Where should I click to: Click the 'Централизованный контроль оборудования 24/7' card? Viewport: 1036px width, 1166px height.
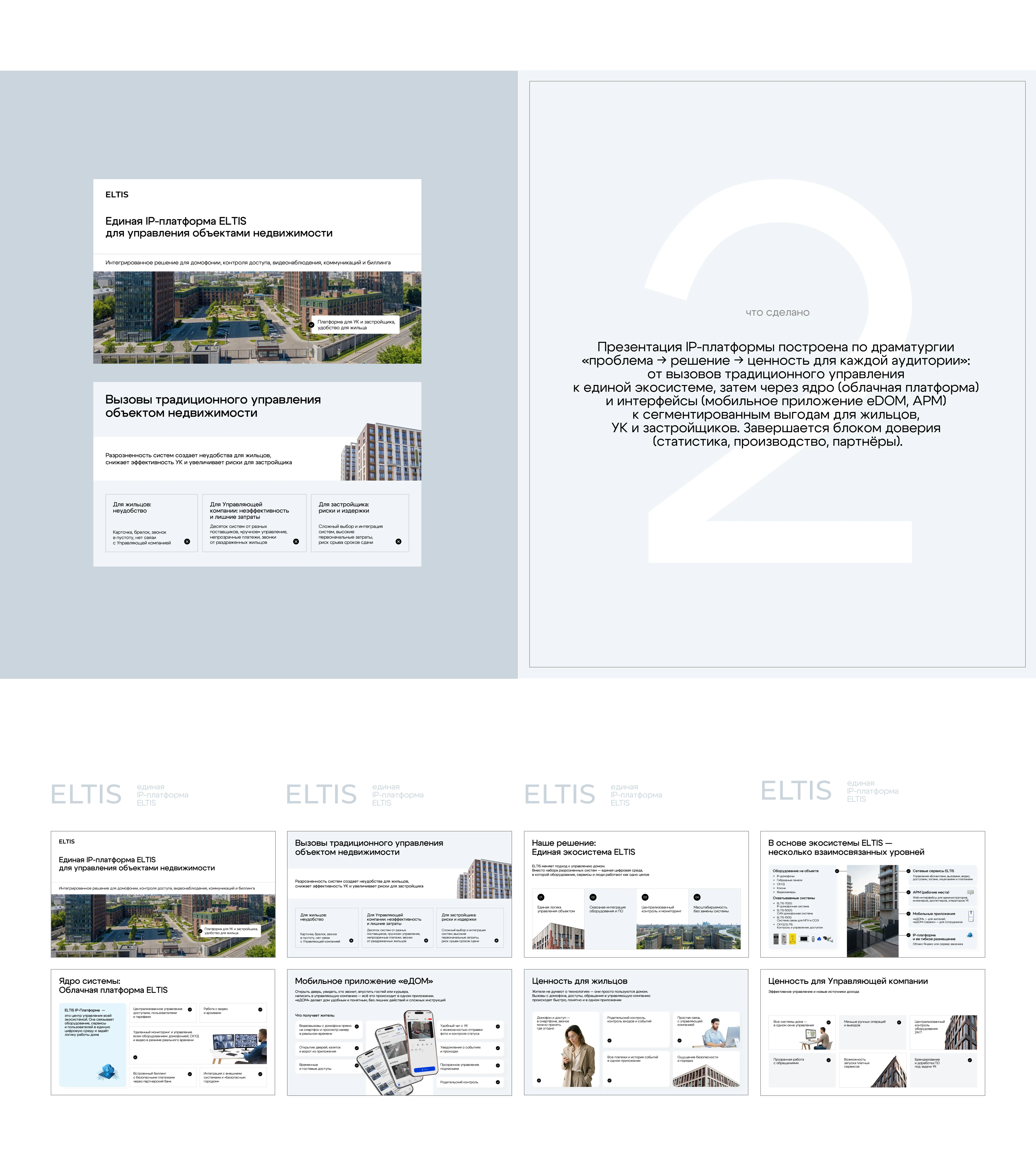coord(943,1032)
